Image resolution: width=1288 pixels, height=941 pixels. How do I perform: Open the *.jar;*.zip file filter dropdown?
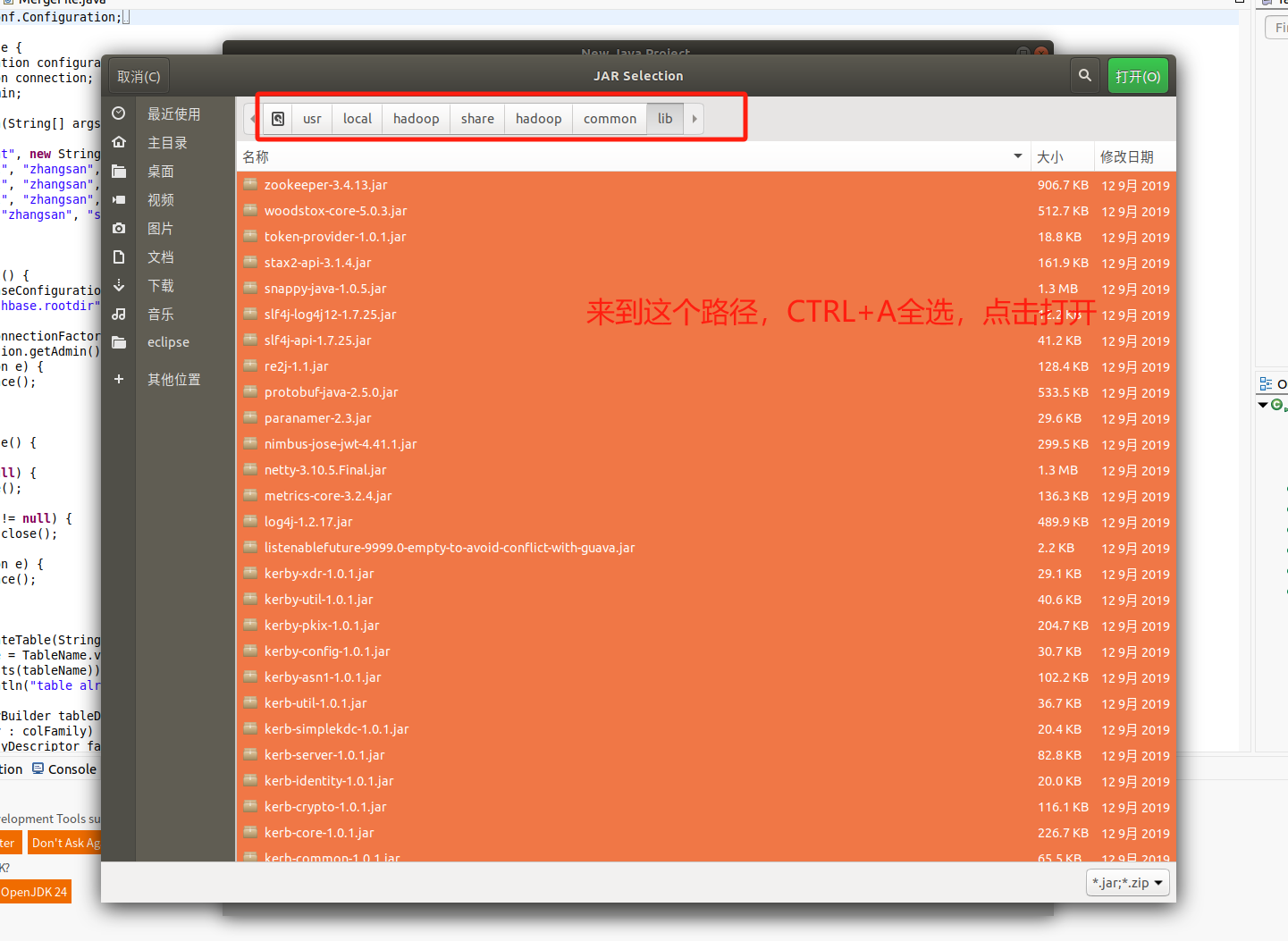point(1128,883)
